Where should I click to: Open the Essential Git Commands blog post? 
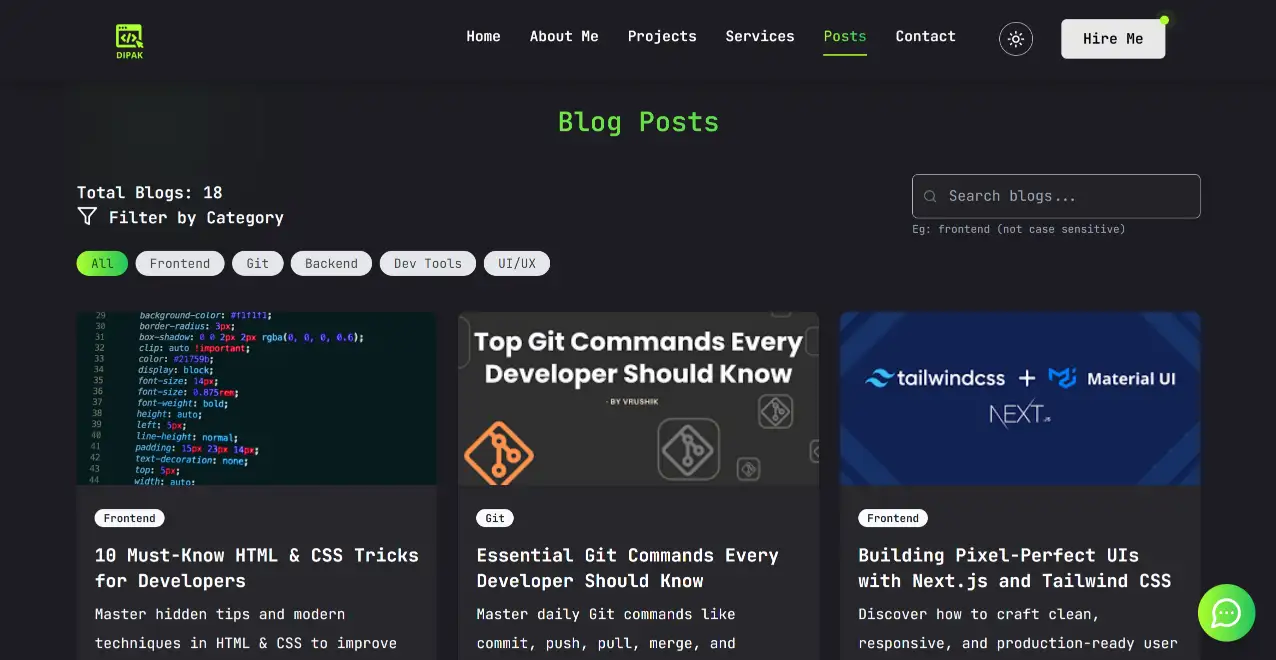[x=626, y=568]
